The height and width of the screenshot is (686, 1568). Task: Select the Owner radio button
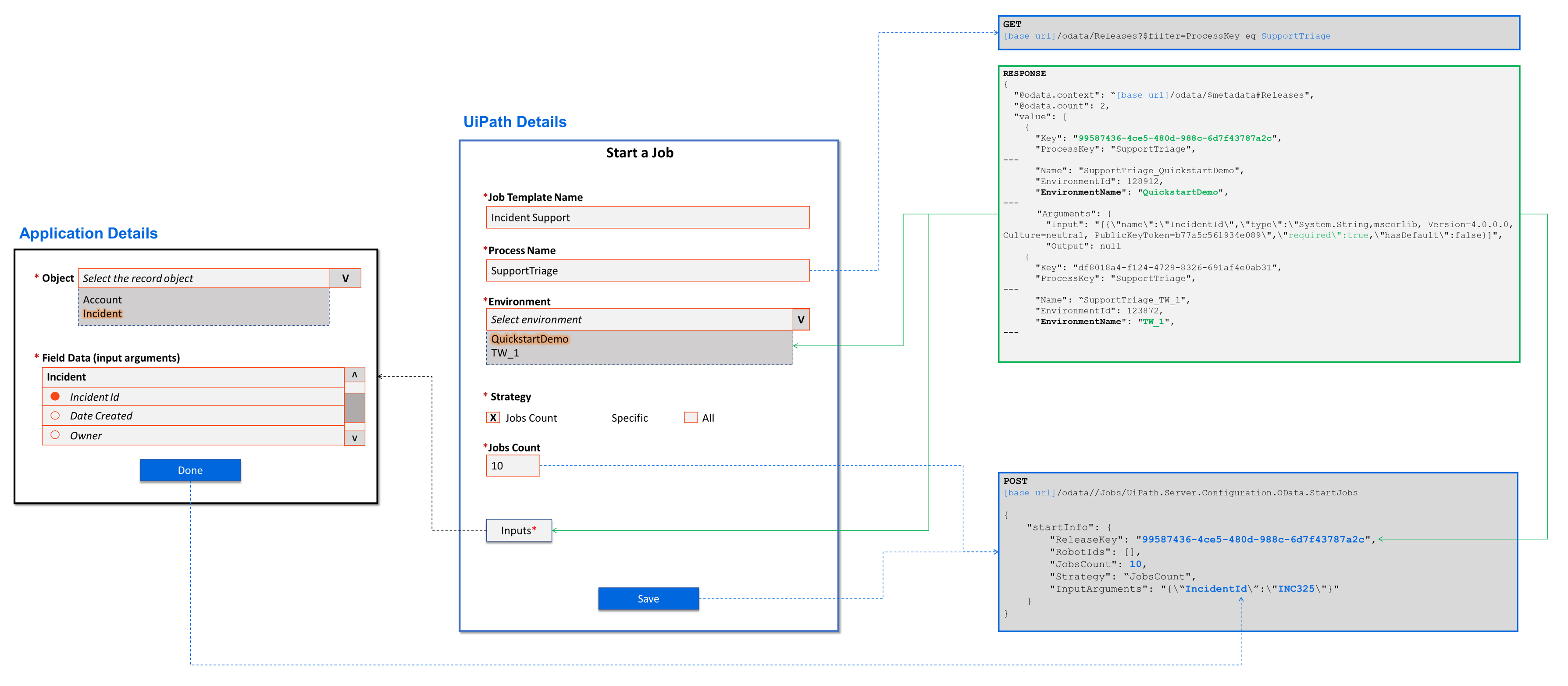[x=55, y=435]
